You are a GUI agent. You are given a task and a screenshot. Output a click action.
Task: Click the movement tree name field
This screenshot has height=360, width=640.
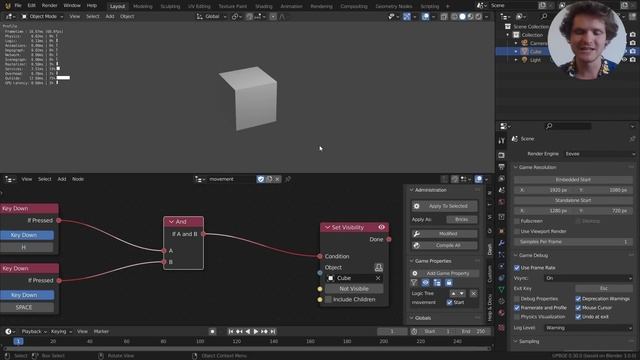(231, 179)
